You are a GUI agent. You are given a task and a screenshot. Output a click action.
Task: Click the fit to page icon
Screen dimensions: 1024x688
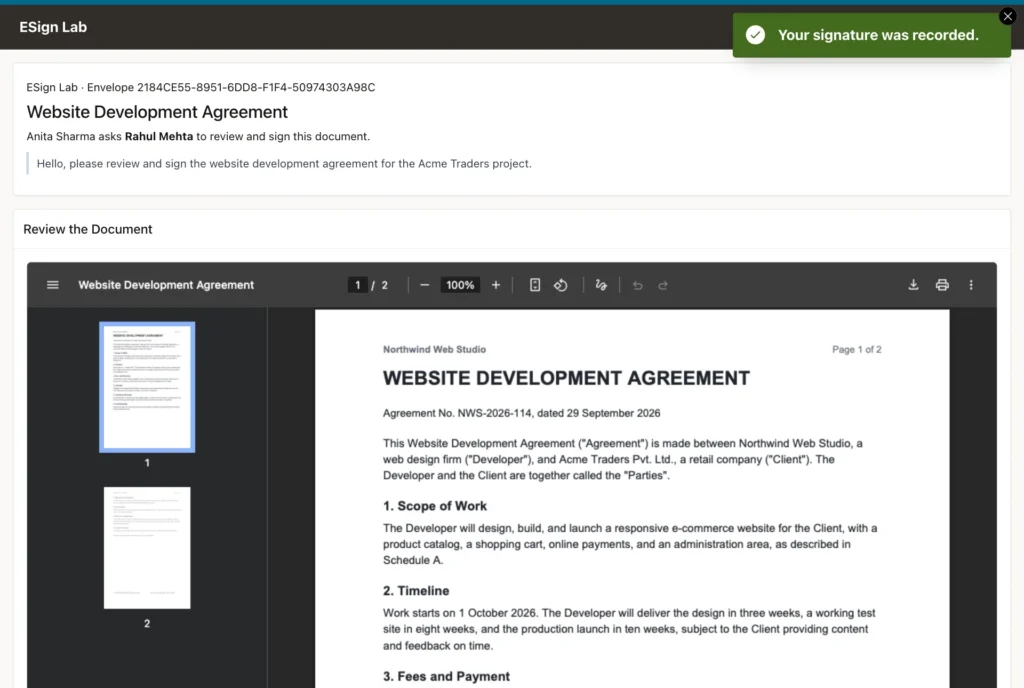[535, 285]
